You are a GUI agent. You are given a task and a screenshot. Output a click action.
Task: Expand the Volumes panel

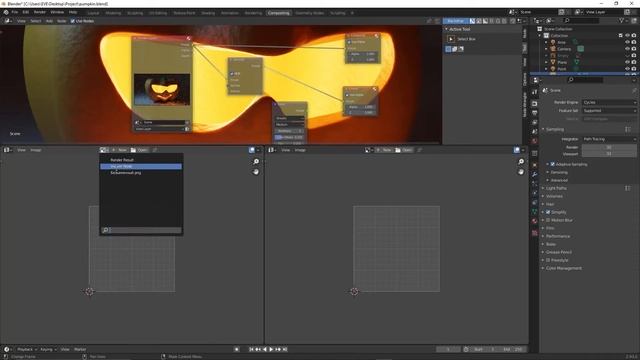554,196
